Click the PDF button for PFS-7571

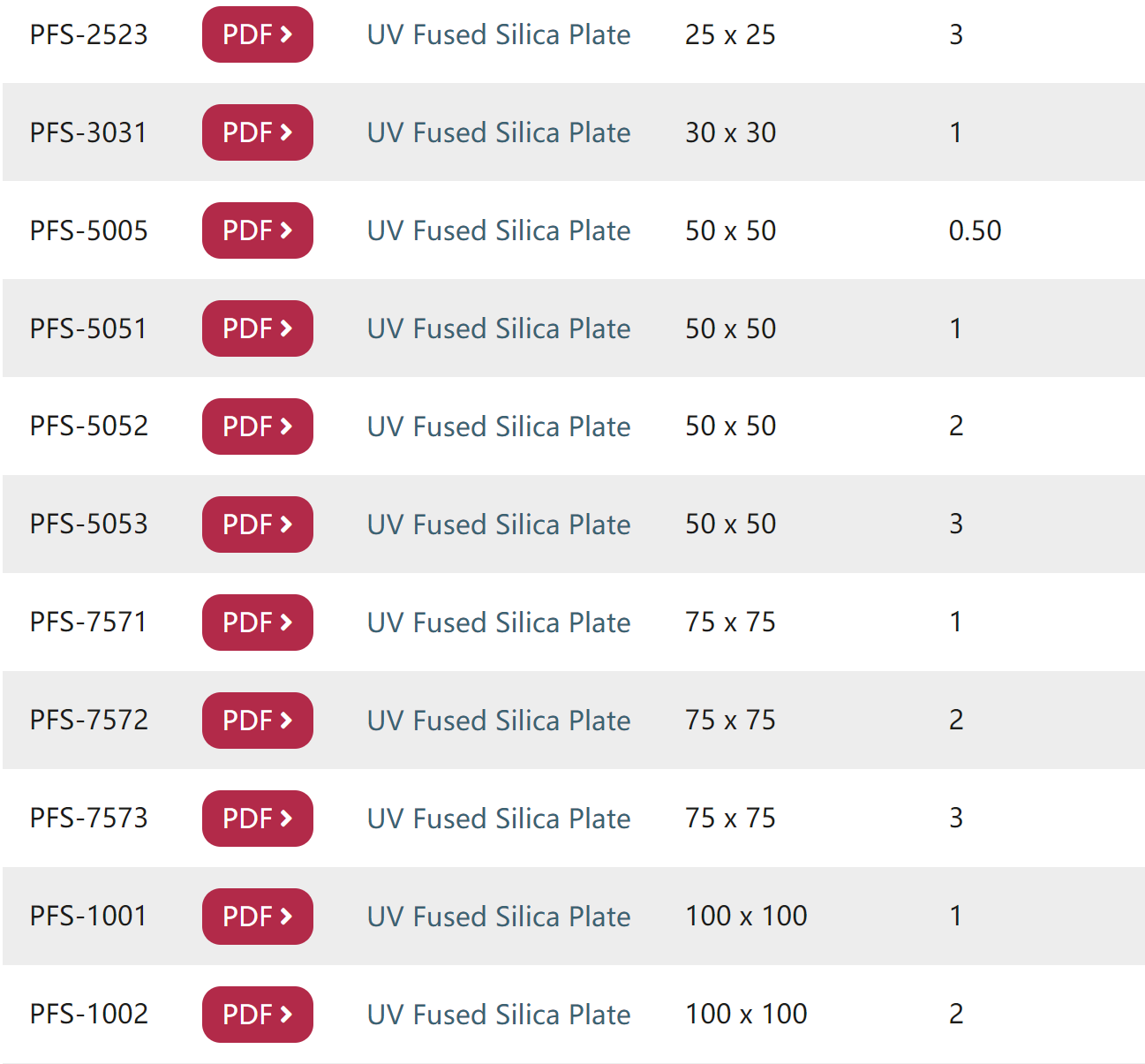coord(257,623)
